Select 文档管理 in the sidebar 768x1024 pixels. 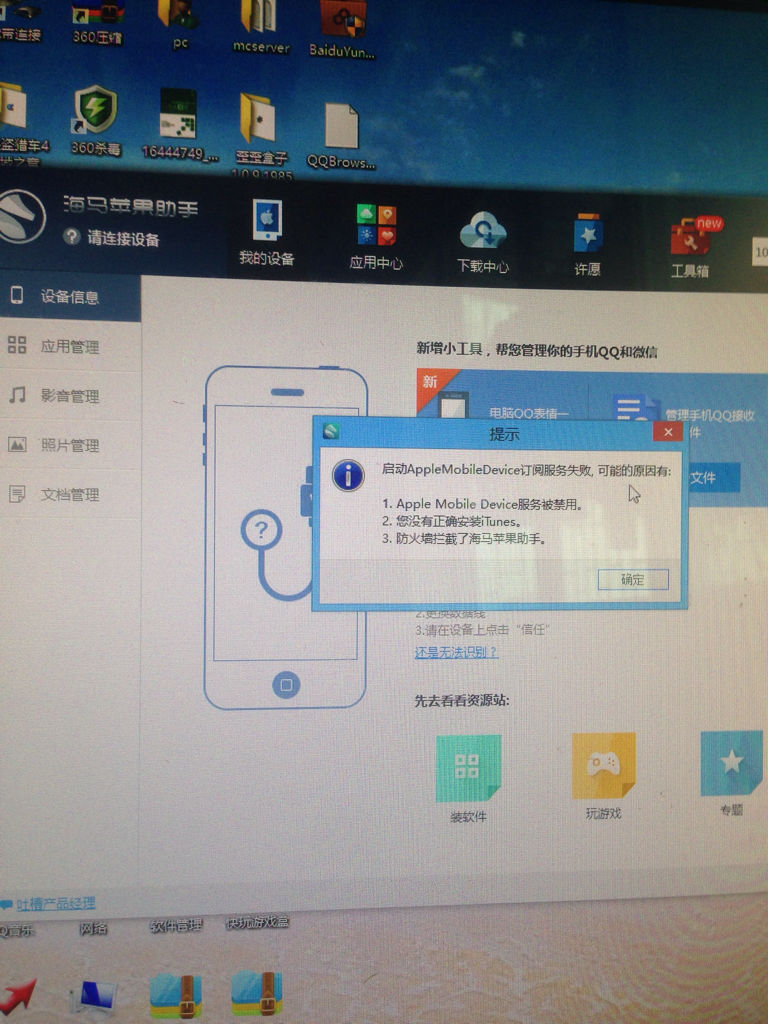click(x=70, y=494)
